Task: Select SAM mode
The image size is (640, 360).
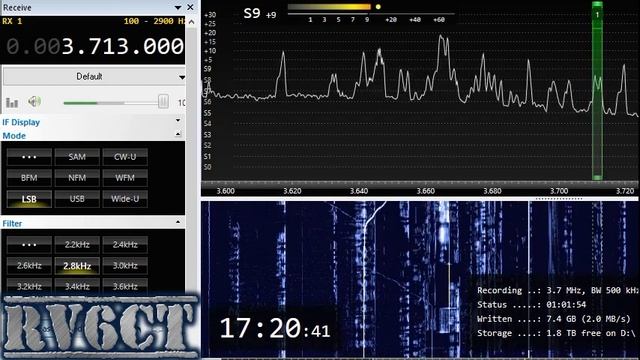Action: pos(77,157)
